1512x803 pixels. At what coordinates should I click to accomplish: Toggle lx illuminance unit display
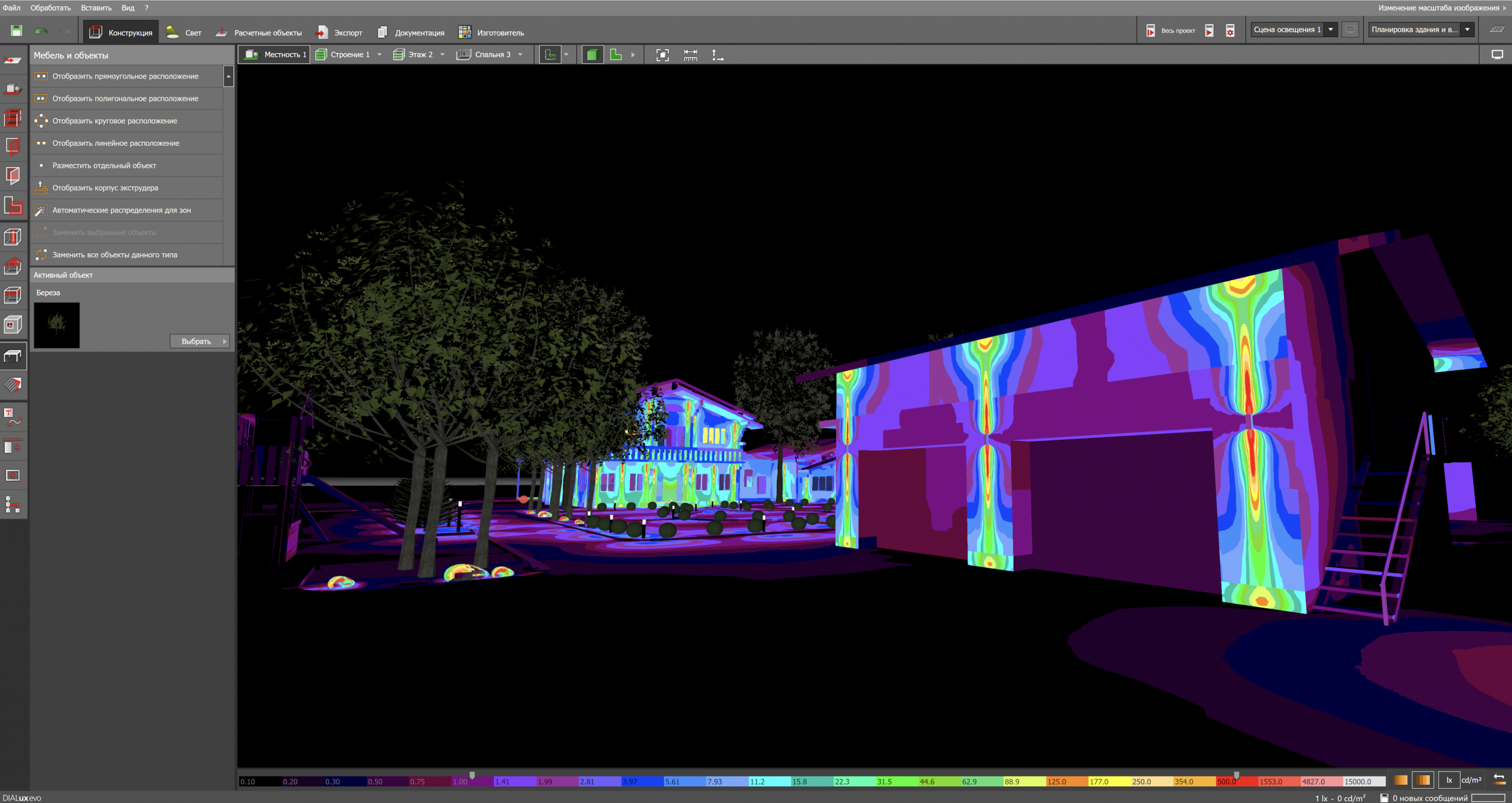[x=1449, y=780]
